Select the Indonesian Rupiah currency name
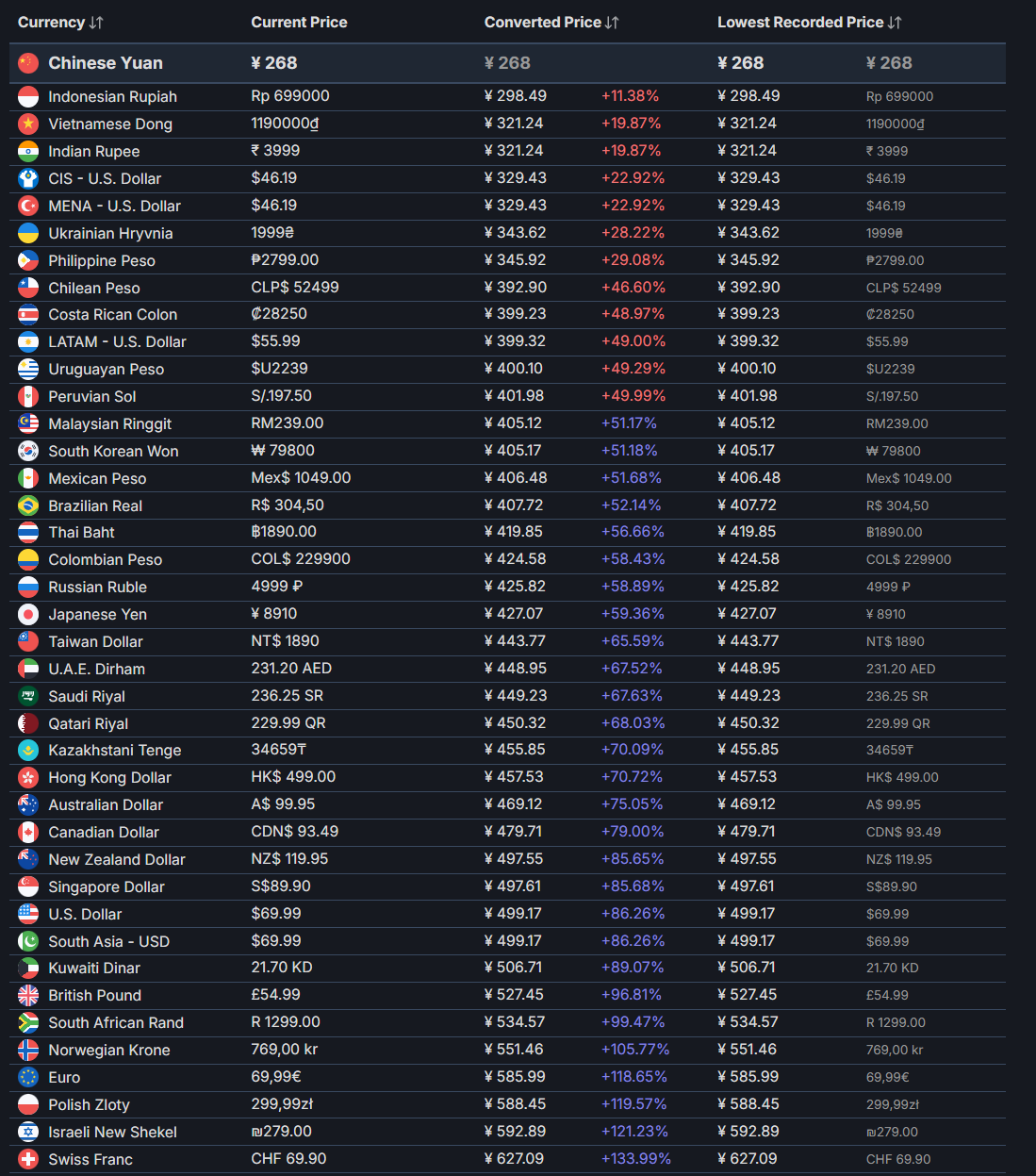The width and height of the screenshot is (1036, 1176). pos(112,97)
